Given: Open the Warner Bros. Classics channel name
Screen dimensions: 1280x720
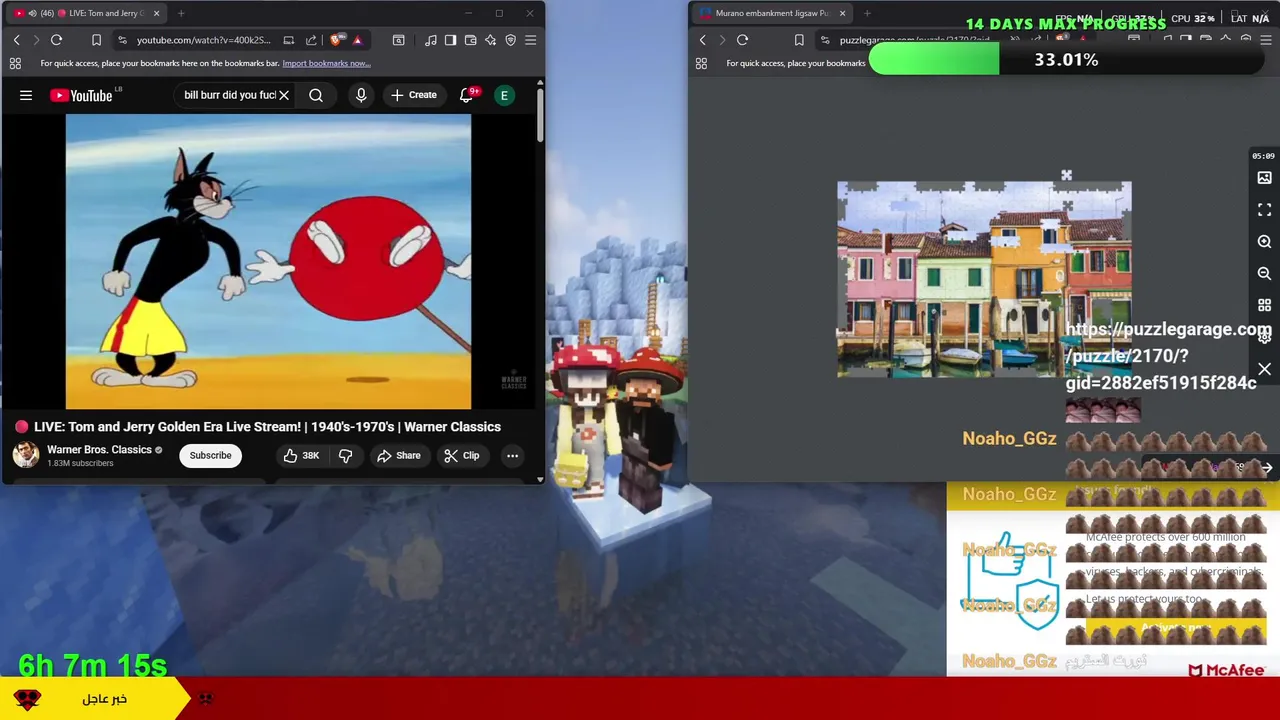Looking at the screenshot, I should pos(99,449).
